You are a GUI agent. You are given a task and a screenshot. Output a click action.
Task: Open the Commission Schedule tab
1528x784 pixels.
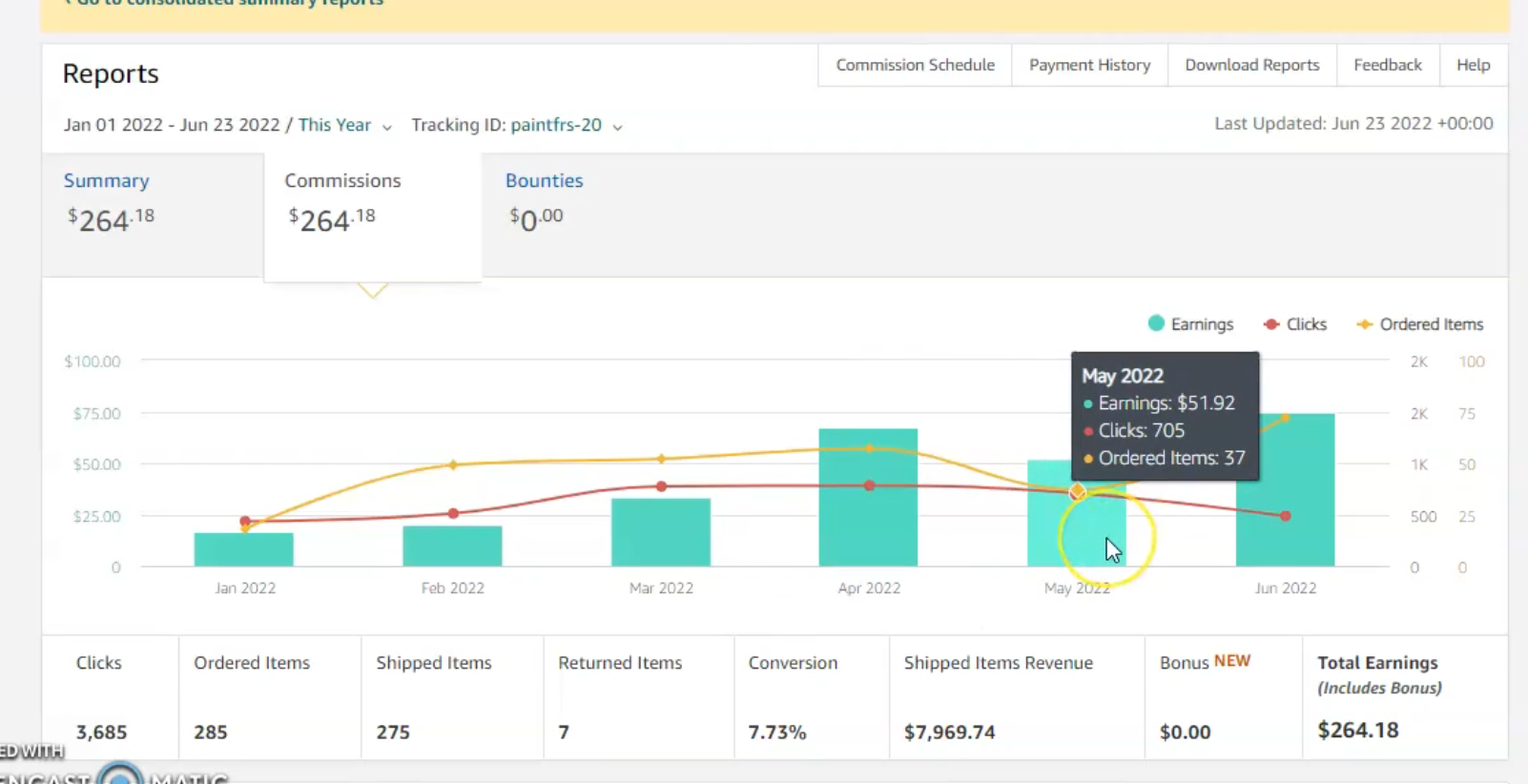click(915, 65)
